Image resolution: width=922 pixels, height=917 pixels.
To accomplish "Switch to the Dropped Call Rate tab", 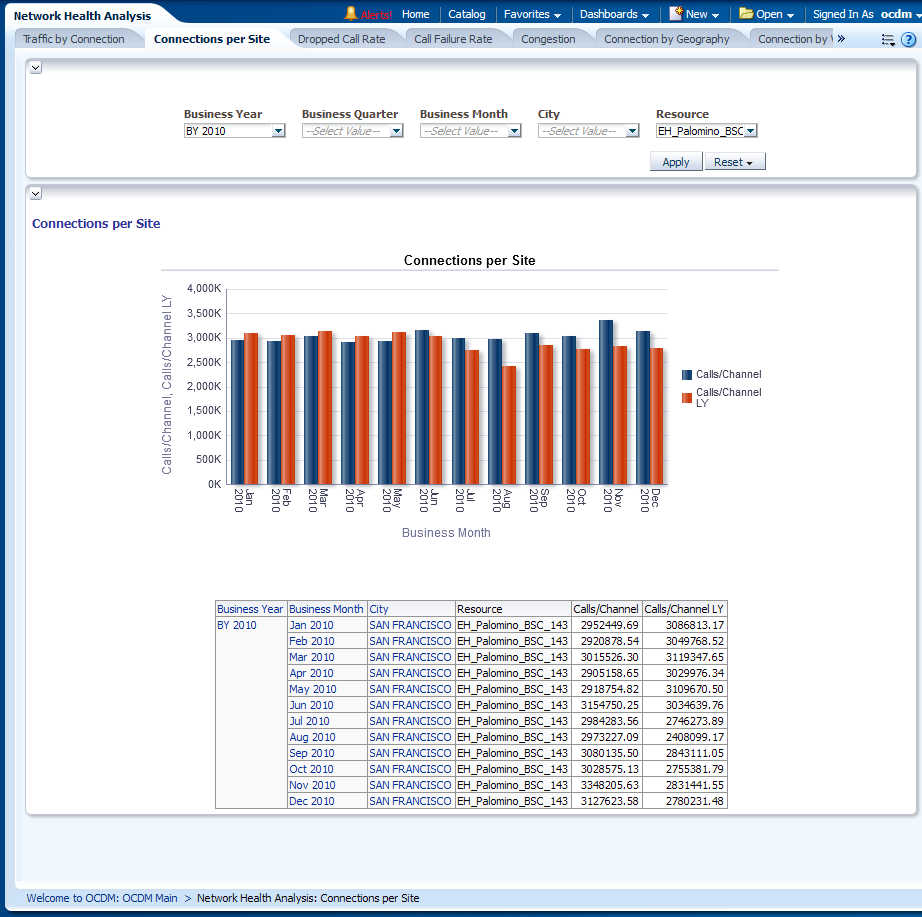I will 341,39.
